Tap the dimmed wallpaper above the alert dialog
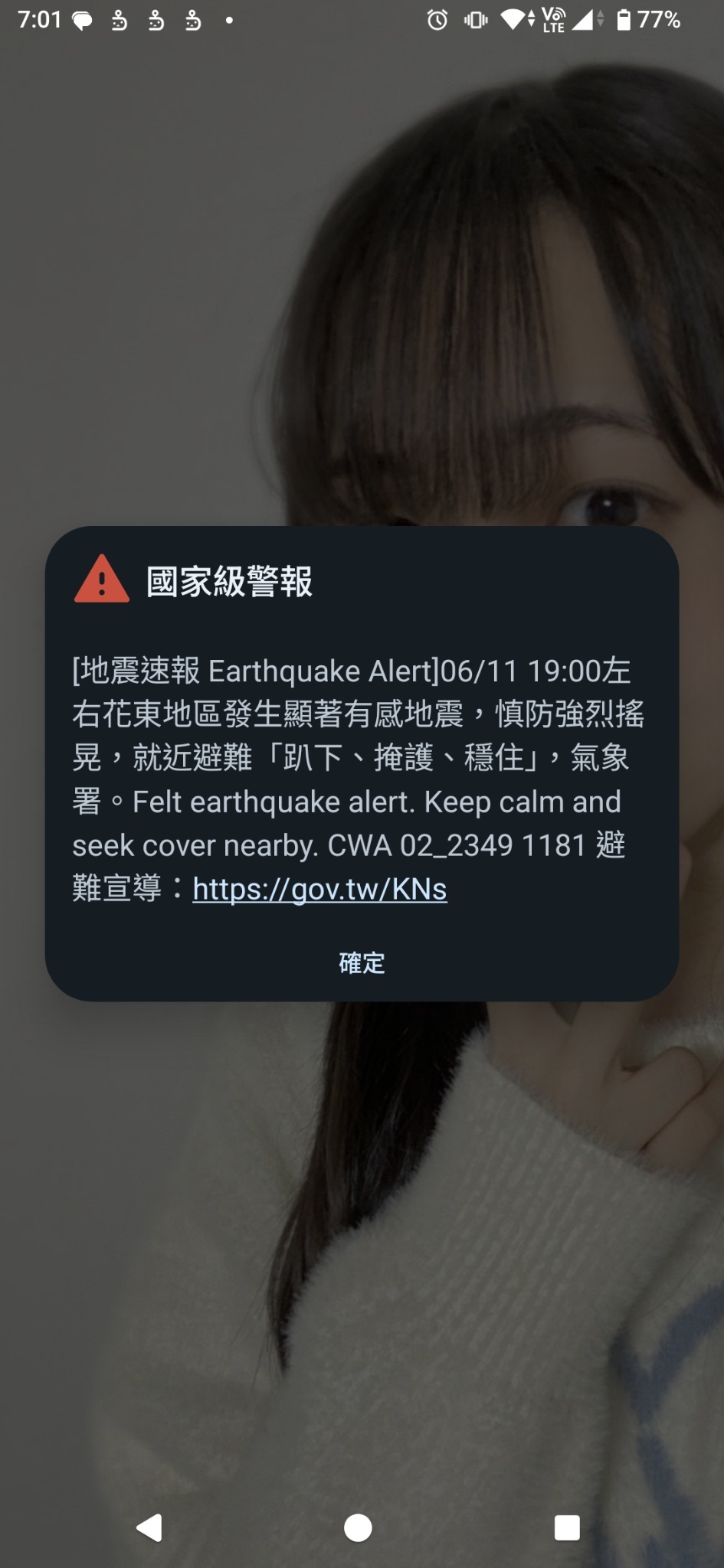724x1568 pixels. tap(362, 283)
